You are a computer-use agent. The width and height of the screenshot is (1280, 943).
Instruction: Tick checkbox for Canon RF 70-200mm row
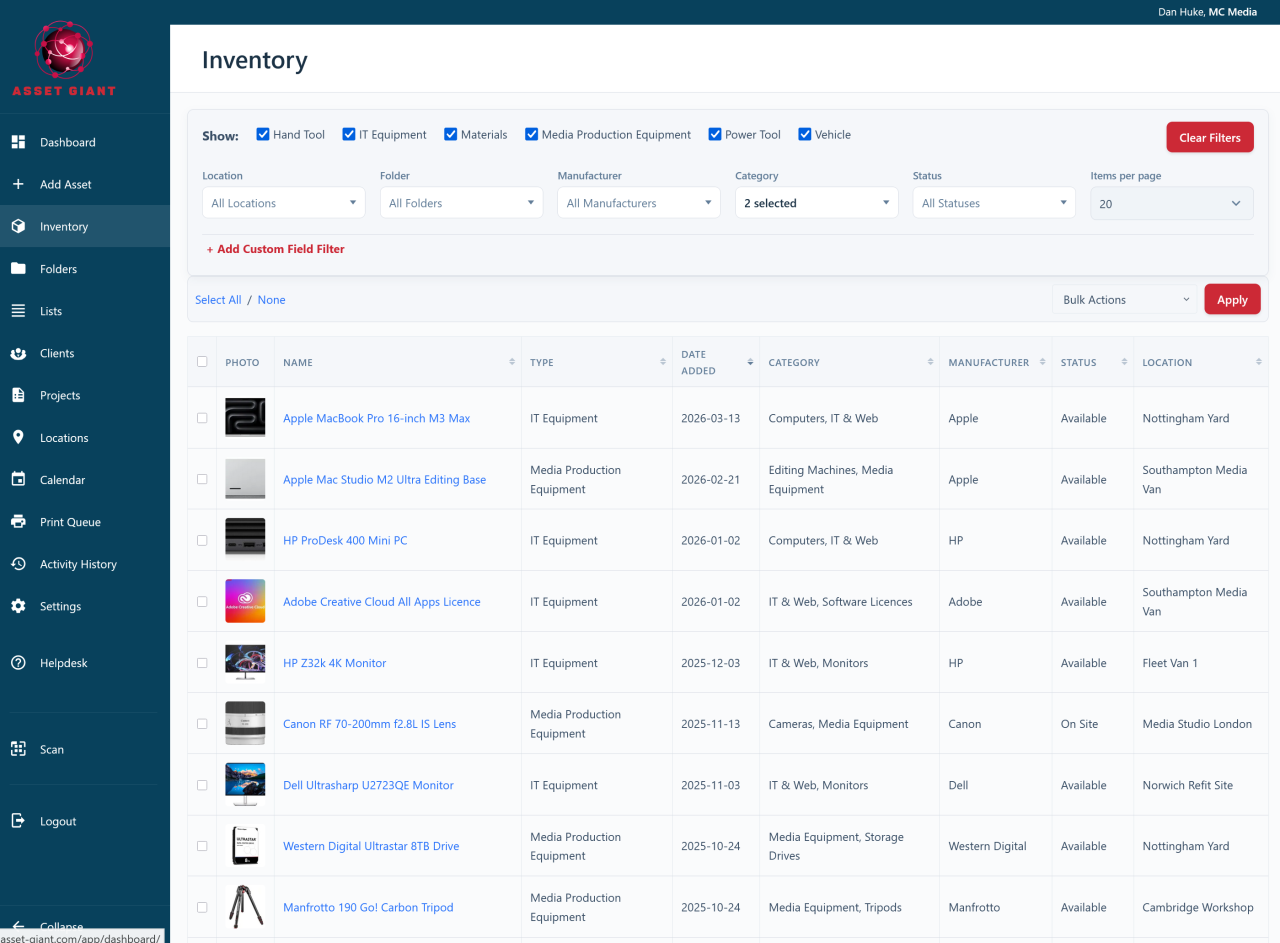coord(202,724)
